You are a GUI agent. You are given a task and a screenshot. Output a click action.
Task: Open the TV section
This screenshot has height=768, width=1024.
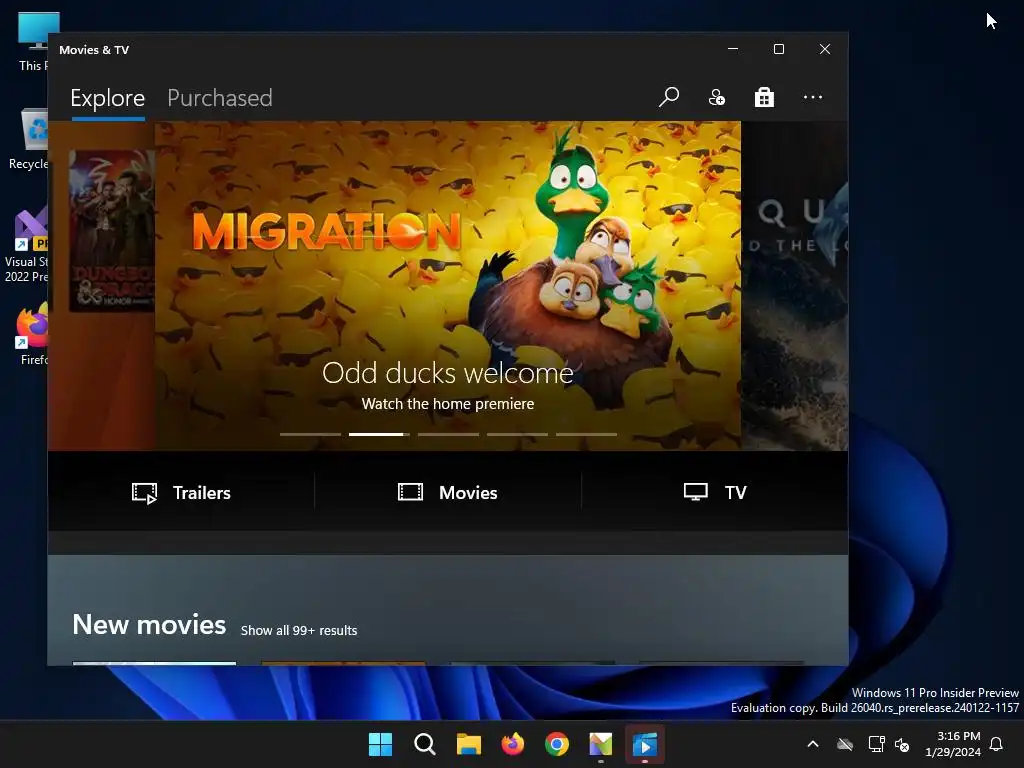(x=715, y=492)
